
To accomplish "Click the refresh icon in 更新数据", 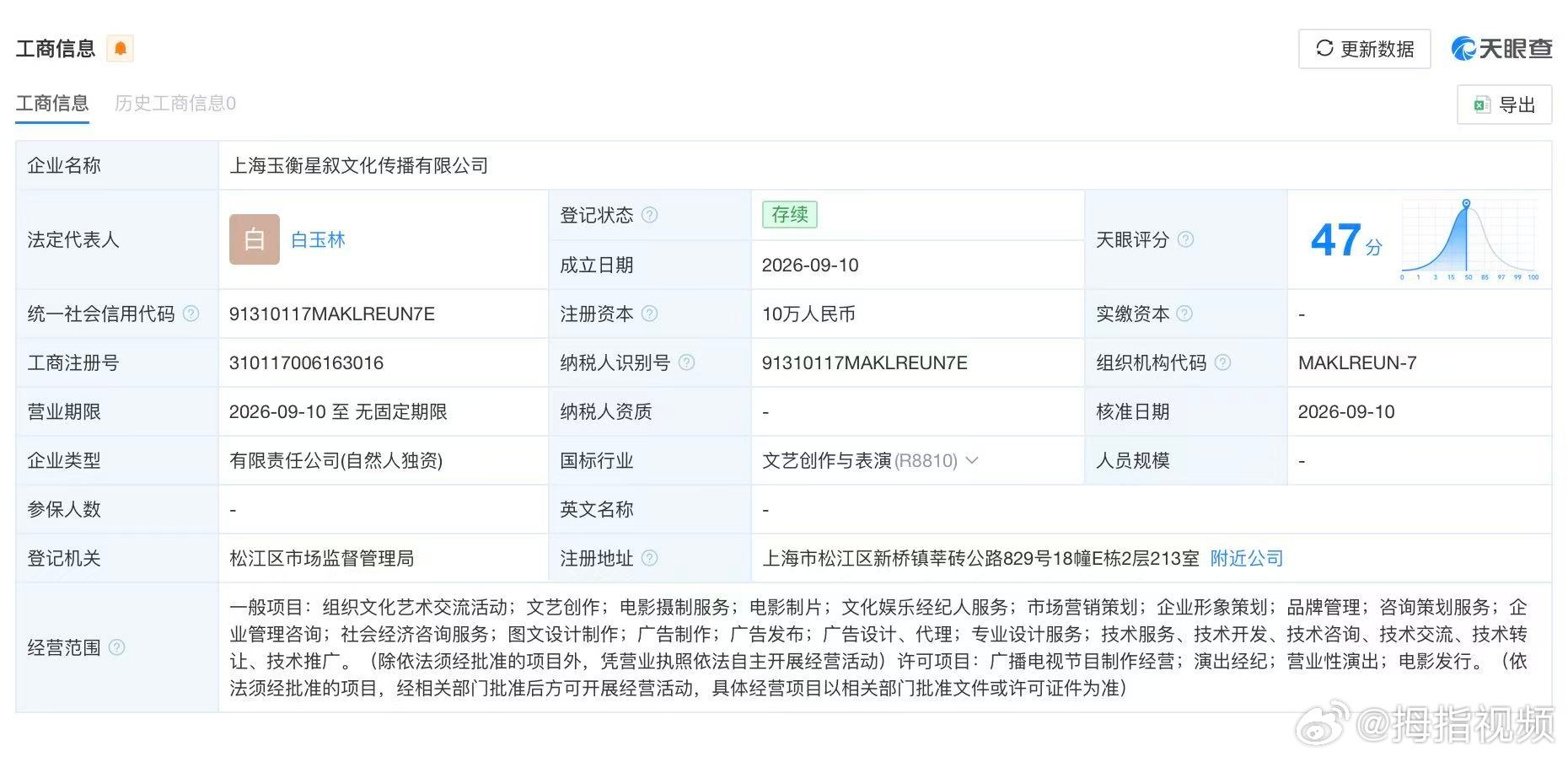I will 1324,48.
